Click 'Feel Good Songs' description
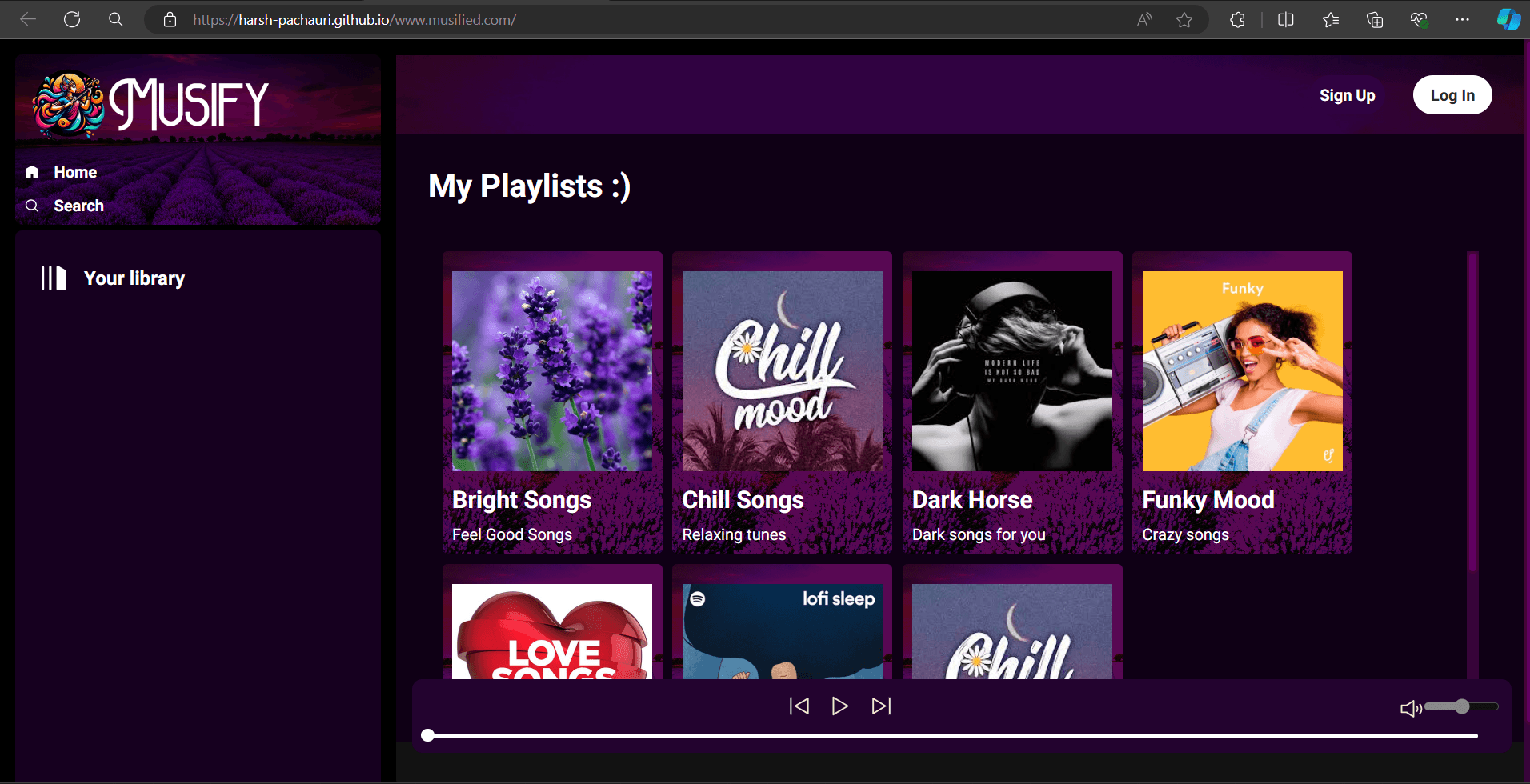The height and width of the screenshot is (784, 1530). (512, 534)
